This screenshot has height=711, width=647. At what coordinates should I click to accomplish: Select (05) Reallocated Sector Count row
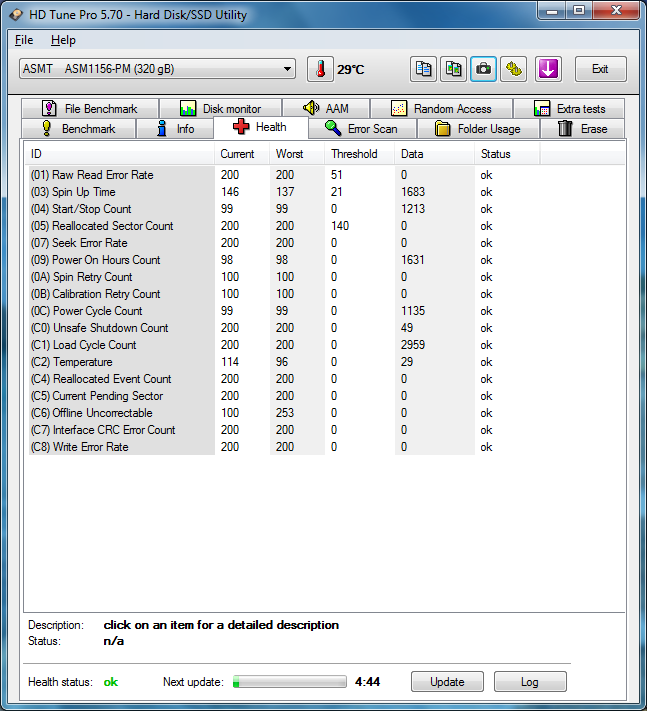pos(284,226)
